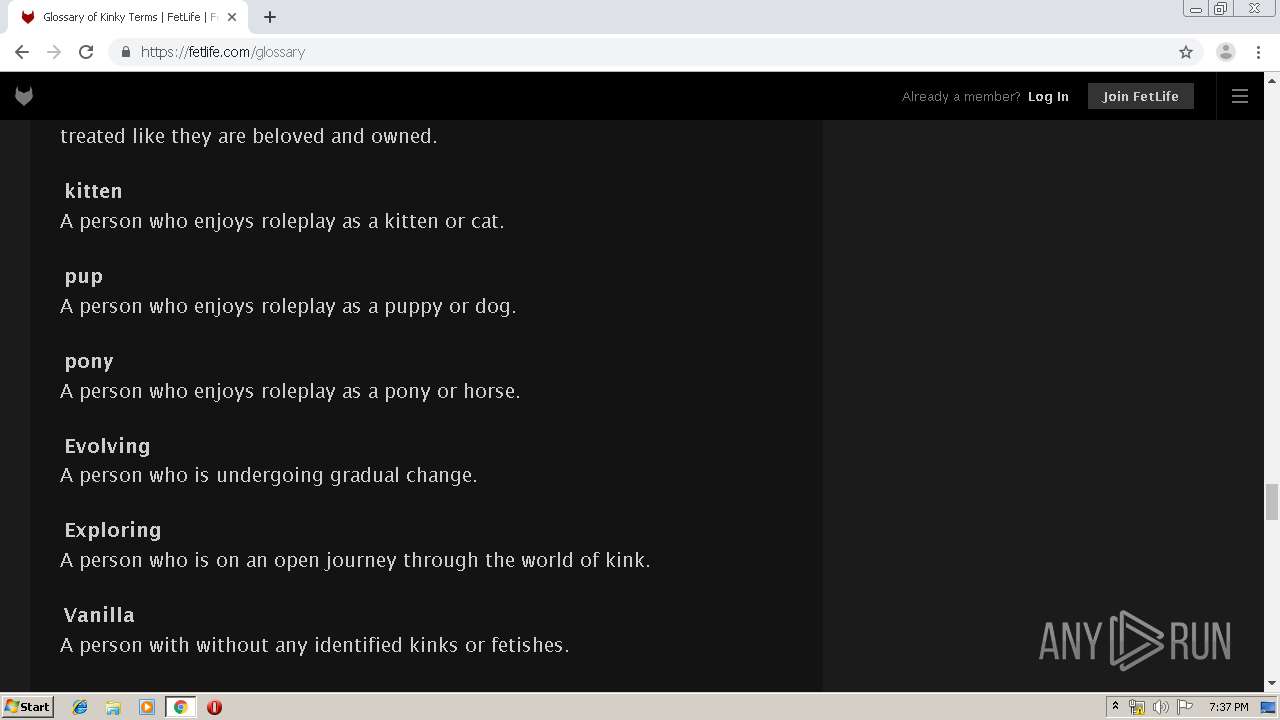Viewport: 1280px width, 720px height.
Task: Click the puppy or dog definition text
Action: point(288,306)
